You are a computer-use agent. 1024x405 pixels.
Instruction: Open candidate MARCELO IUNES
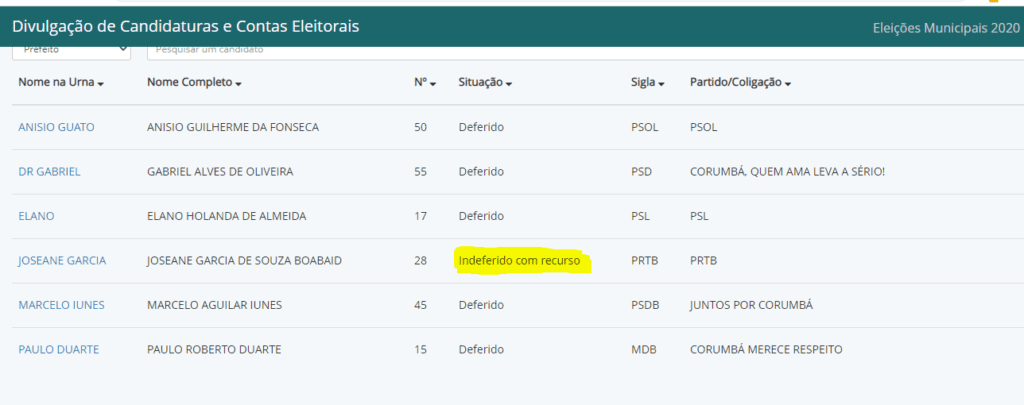pos(61,305)
